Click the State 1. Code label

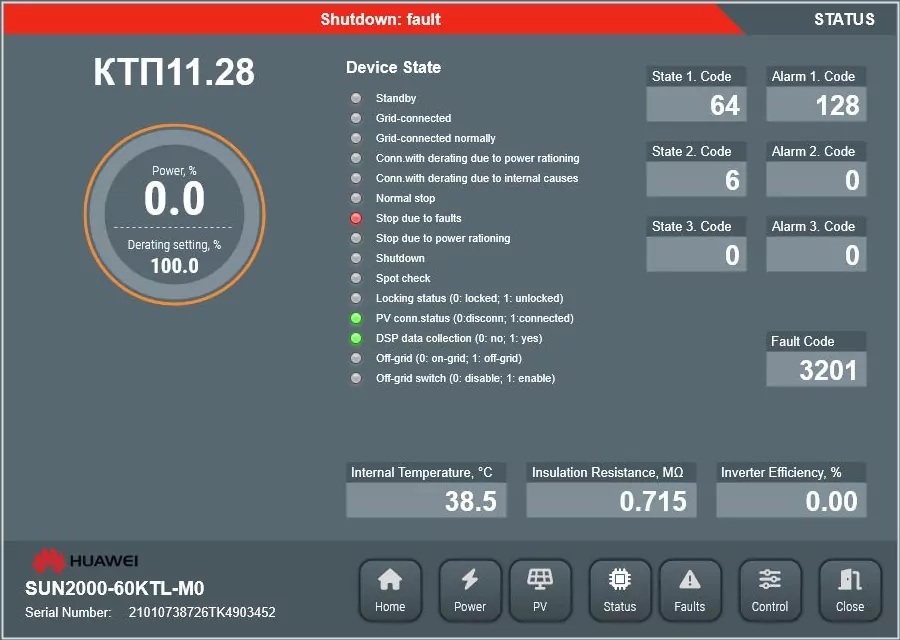point(692,76)
